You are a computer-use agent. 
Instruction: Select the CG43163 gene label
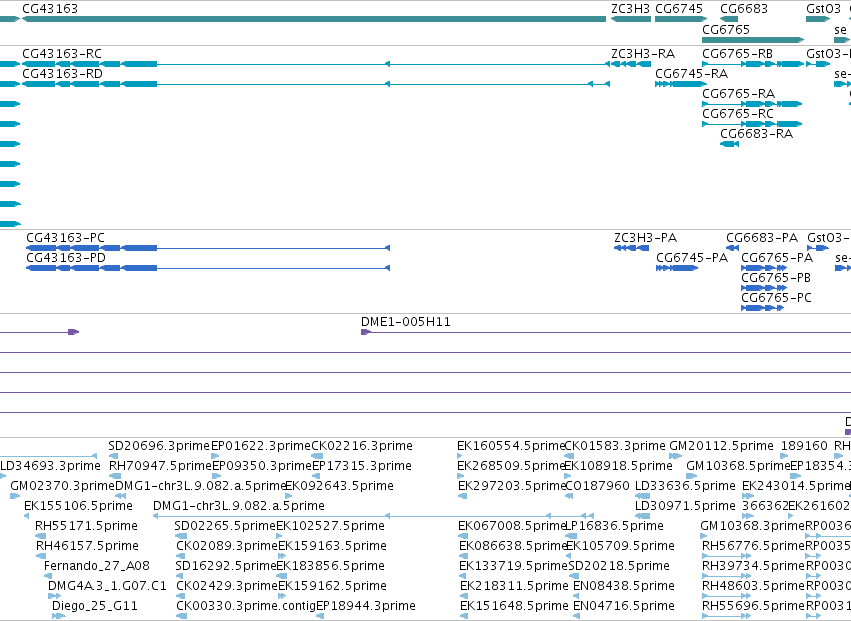coord(50,9)
